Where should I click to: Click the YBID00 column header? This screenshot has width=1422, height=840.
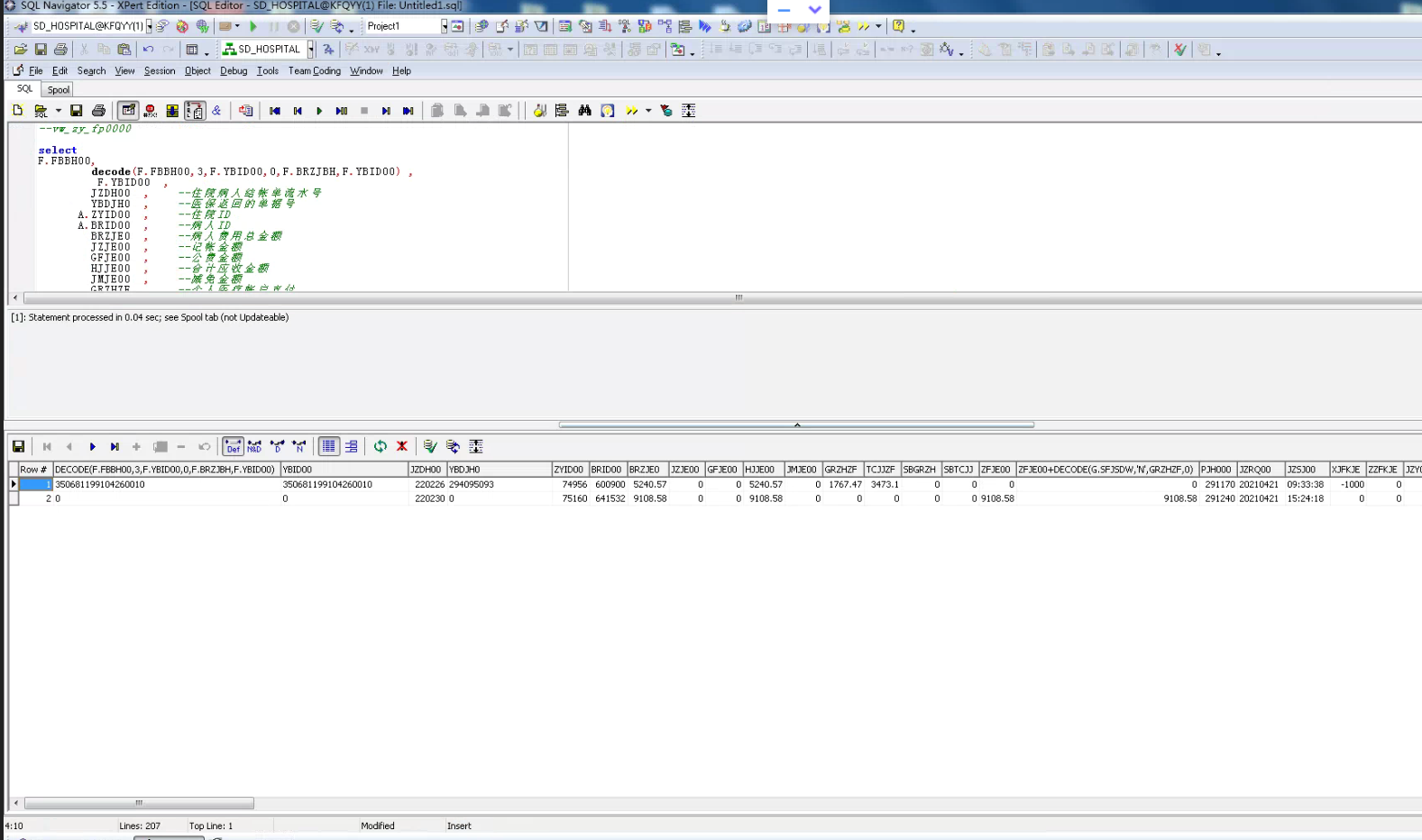(x=344, y=470)
